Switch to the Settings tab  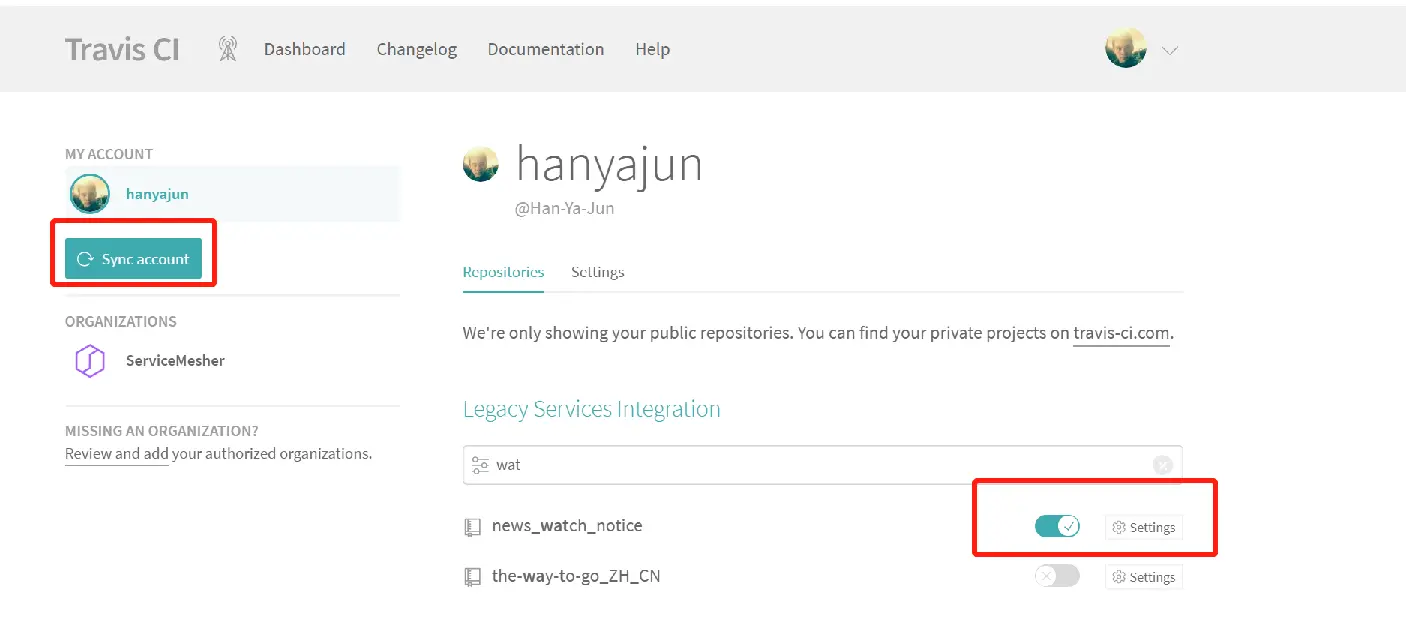click(598, 272)
